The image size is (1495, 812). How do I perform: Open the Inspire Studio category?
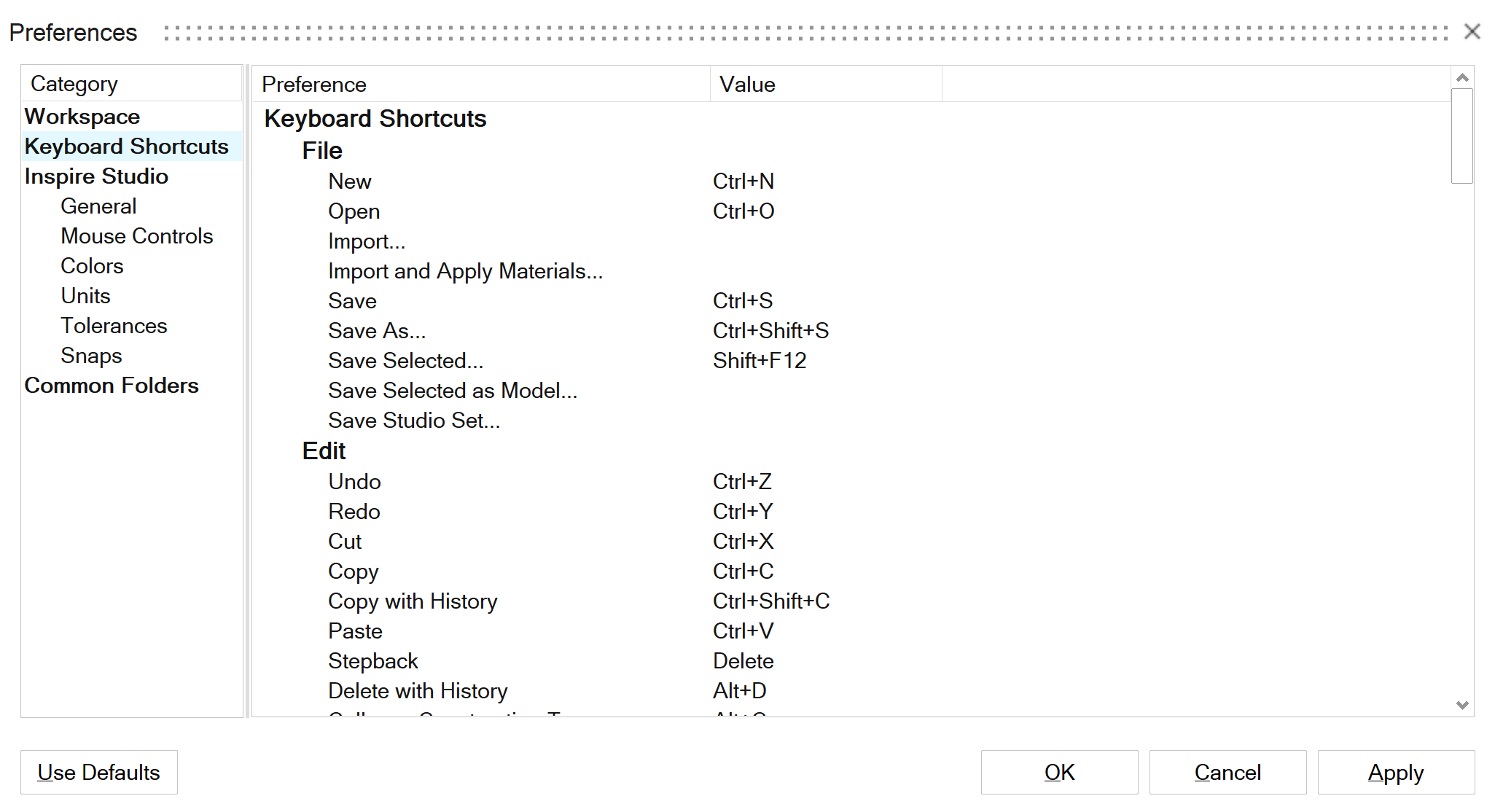(x=96, y=176)
